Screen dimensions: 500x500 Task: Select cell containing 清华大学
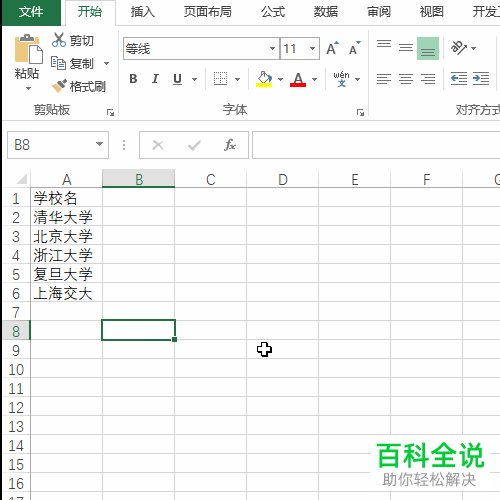coord(66,217)
